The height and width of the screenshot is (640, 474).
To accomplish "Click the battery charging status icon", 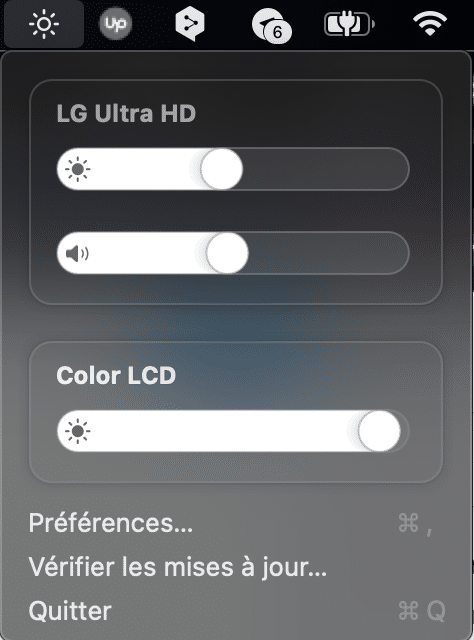I will pos(349,24).
